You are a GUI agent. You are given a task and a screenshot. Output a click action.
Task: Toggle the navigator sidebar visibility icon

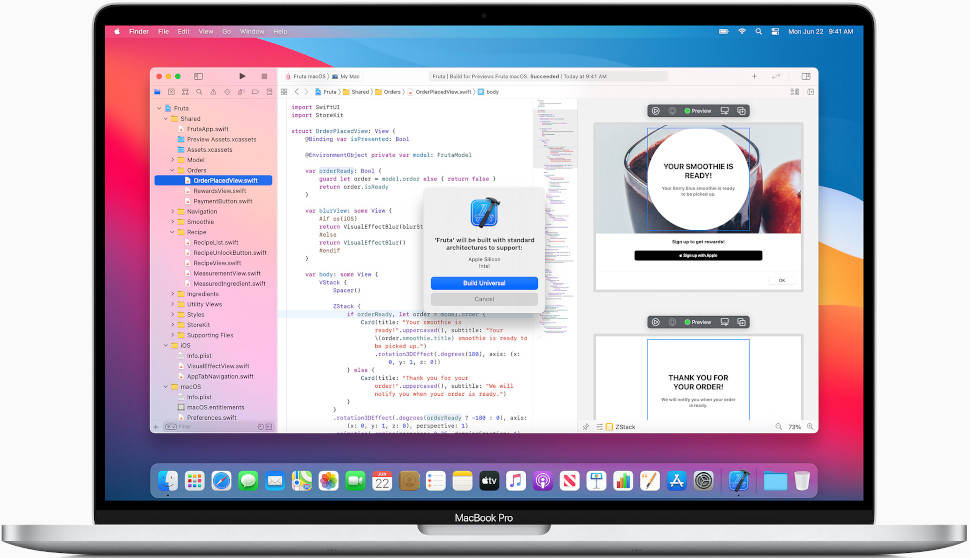point(199,76)
